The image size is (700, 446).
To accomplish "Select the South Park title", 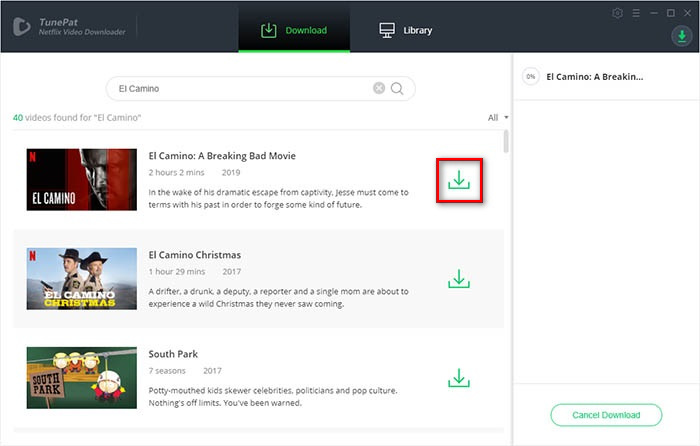I will [173, 354].
